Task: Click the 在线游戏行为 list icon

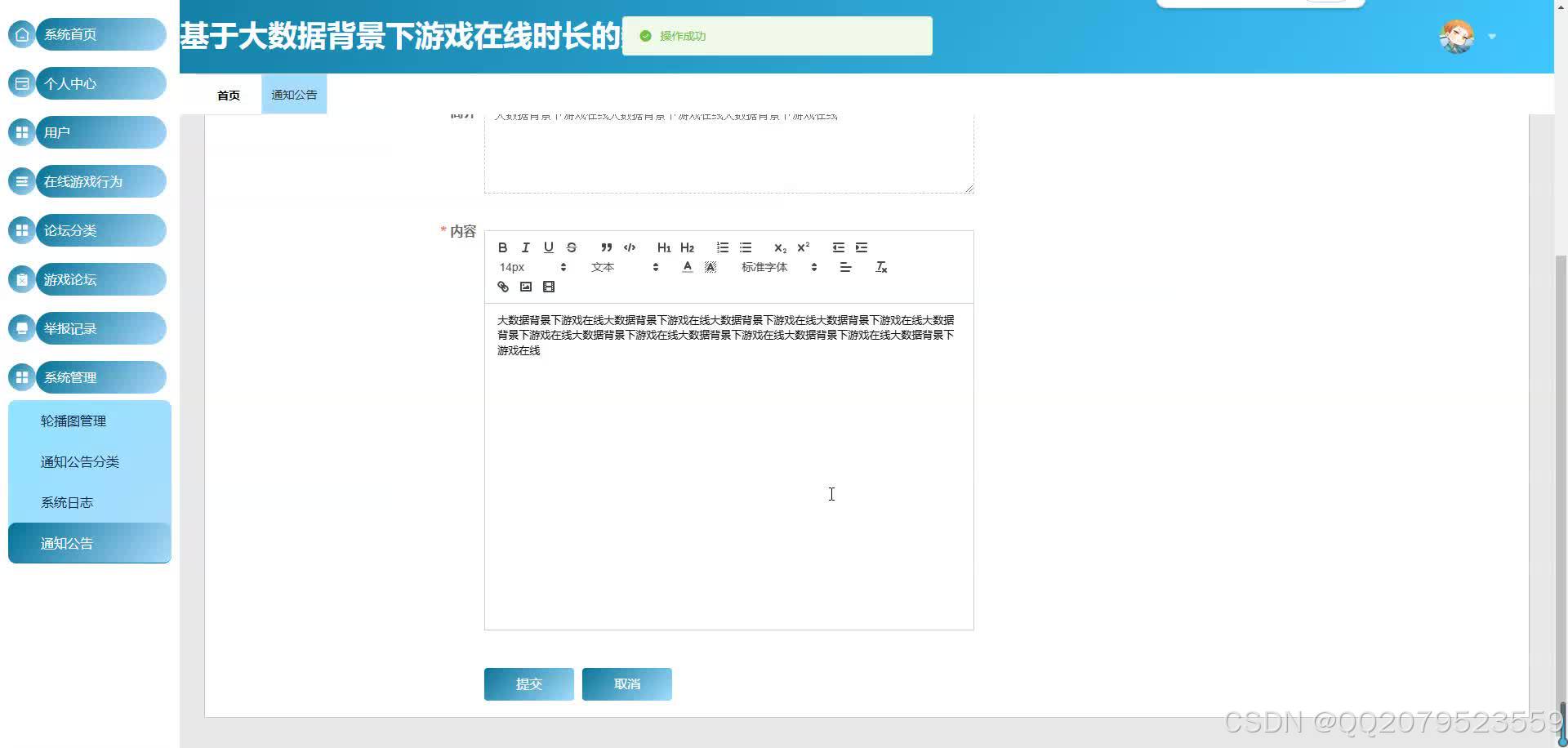Action: (x=22, y=181)
